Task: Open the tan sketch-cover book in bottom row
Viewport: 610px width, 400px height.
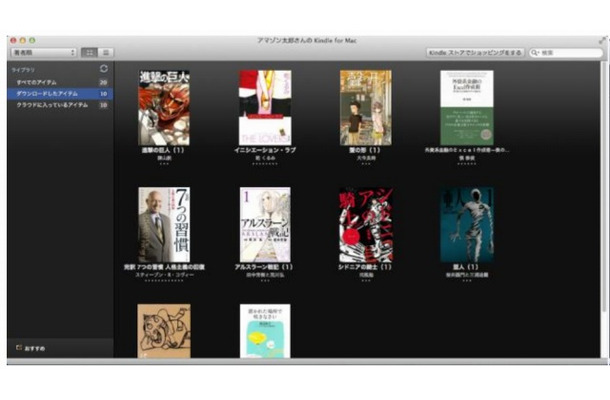Action: [164, 331]
